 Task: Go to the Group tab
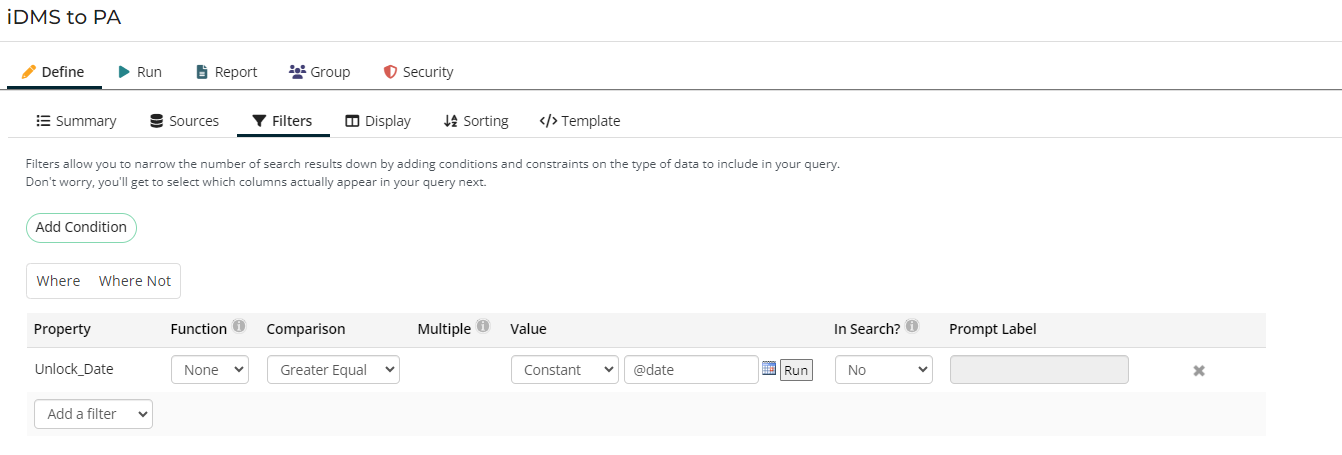(319, 72)
